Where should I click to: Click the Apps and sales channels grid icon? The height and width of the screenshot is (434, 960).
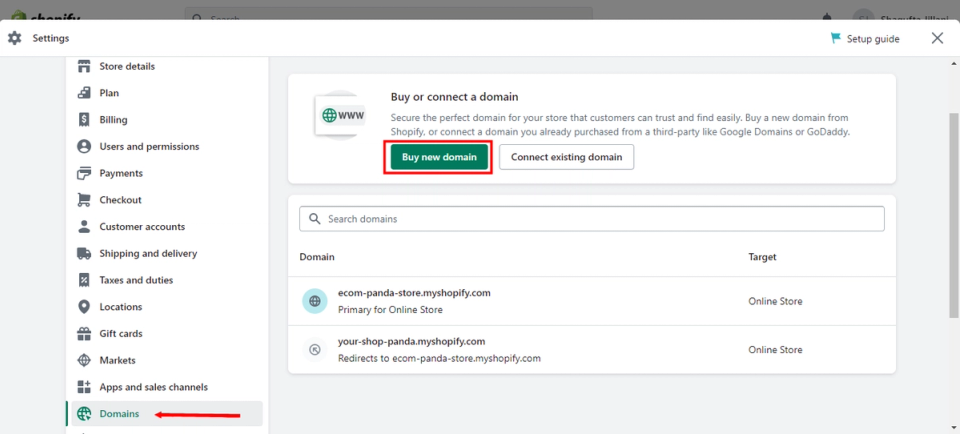tap(84, 387)
